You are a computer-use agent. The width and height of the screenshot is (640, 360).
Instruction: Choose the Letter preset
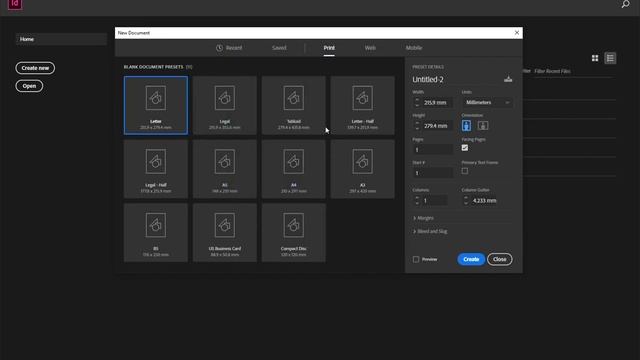156,105
